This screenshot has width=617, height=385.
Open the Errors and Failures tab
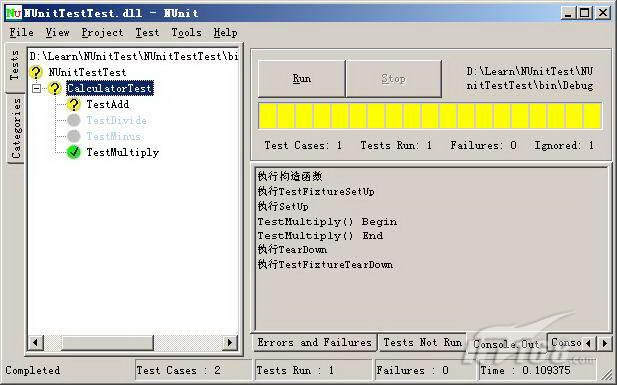[x=314, y=342]
